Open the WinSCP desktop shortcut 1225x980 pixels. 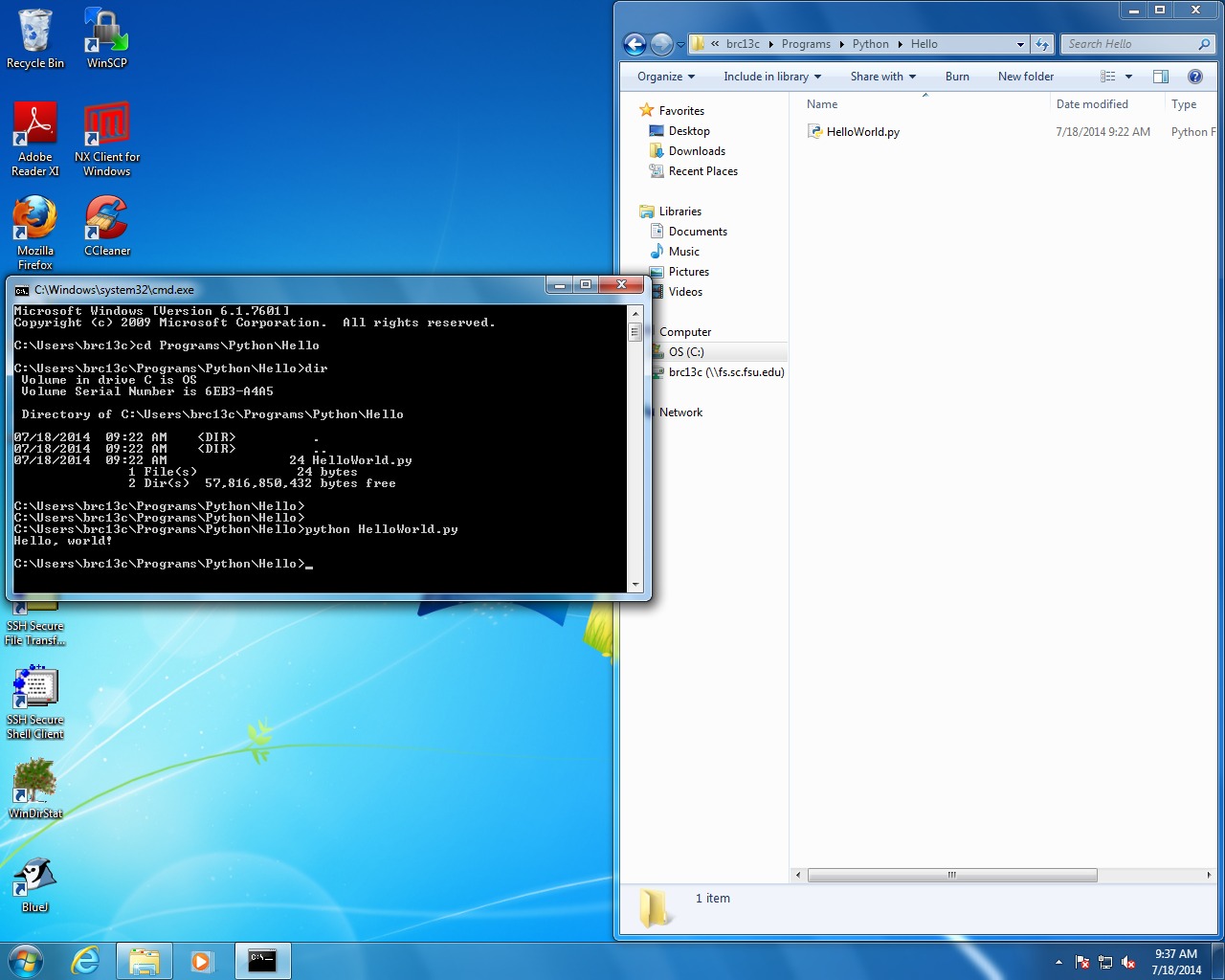pos(106,38)
